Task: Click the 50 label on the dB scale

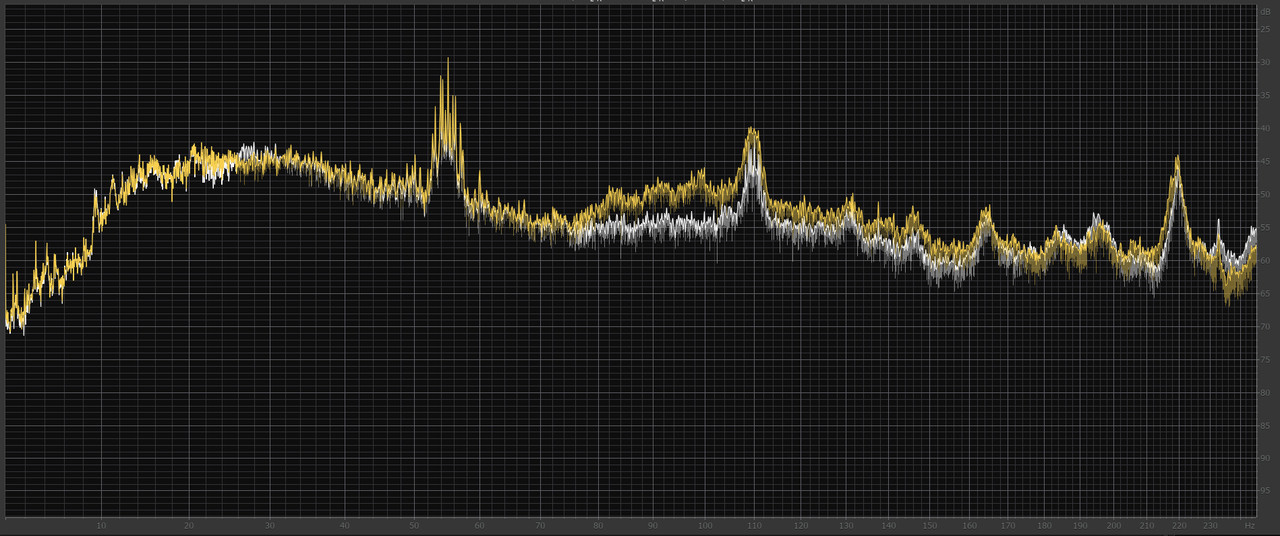Action: click(1266, 194)
